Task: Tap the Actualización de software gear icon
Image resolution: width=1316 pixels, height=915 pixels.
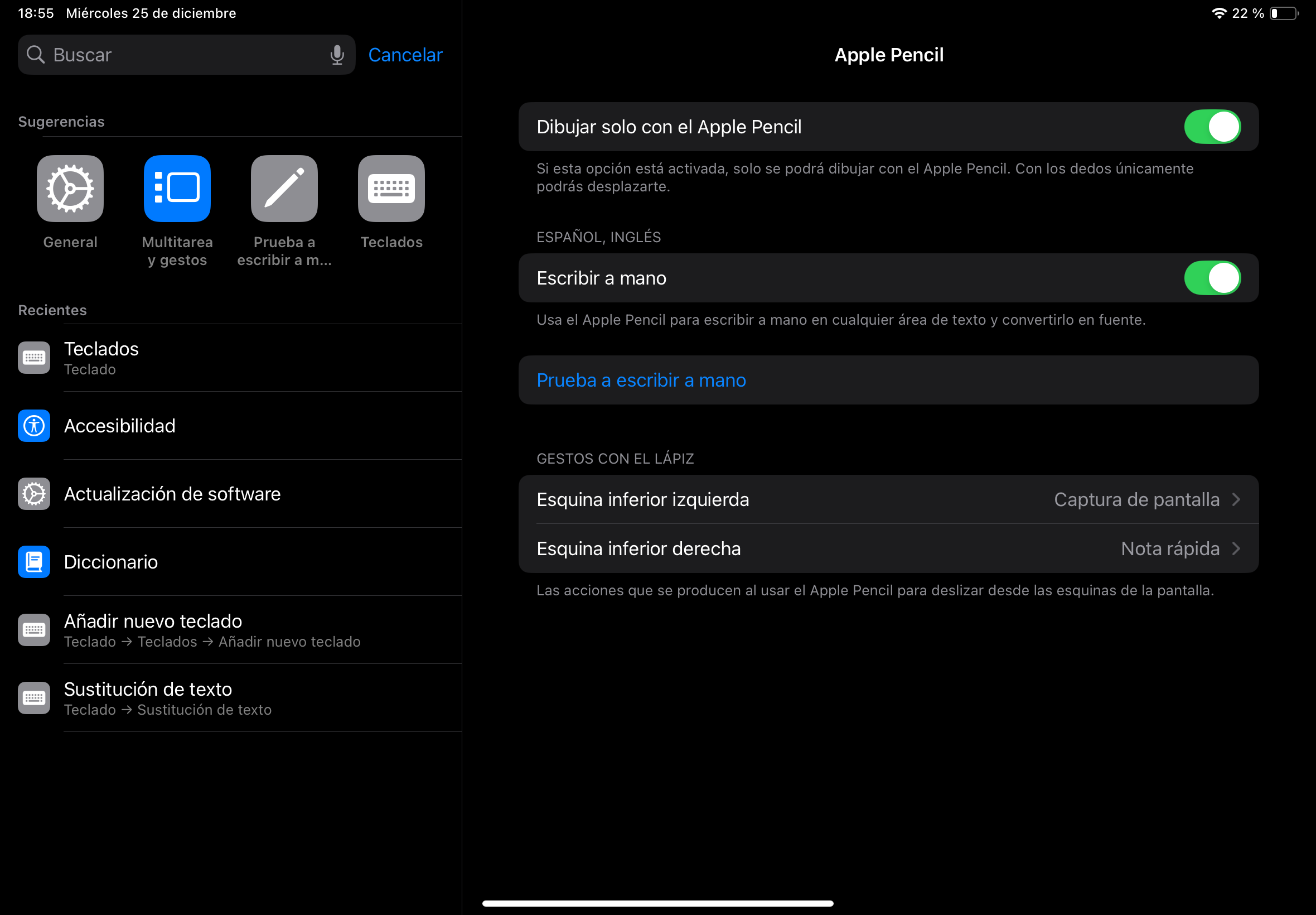Action: tap(34, 494)
